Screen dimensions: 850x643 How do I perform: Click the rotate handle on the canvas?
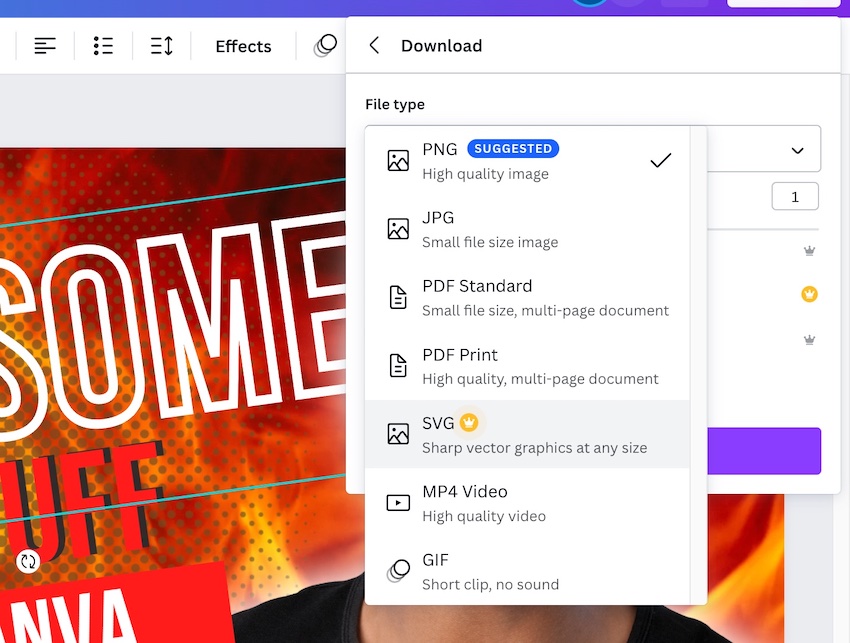pyautogui.click(x=28, y=561)
